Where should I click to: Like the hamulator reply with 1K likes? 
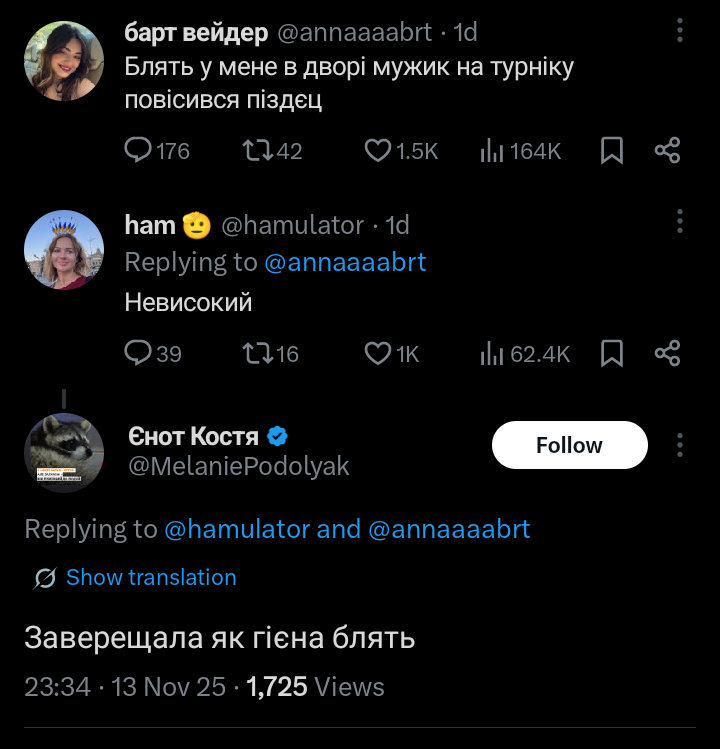tap(378, 353)
